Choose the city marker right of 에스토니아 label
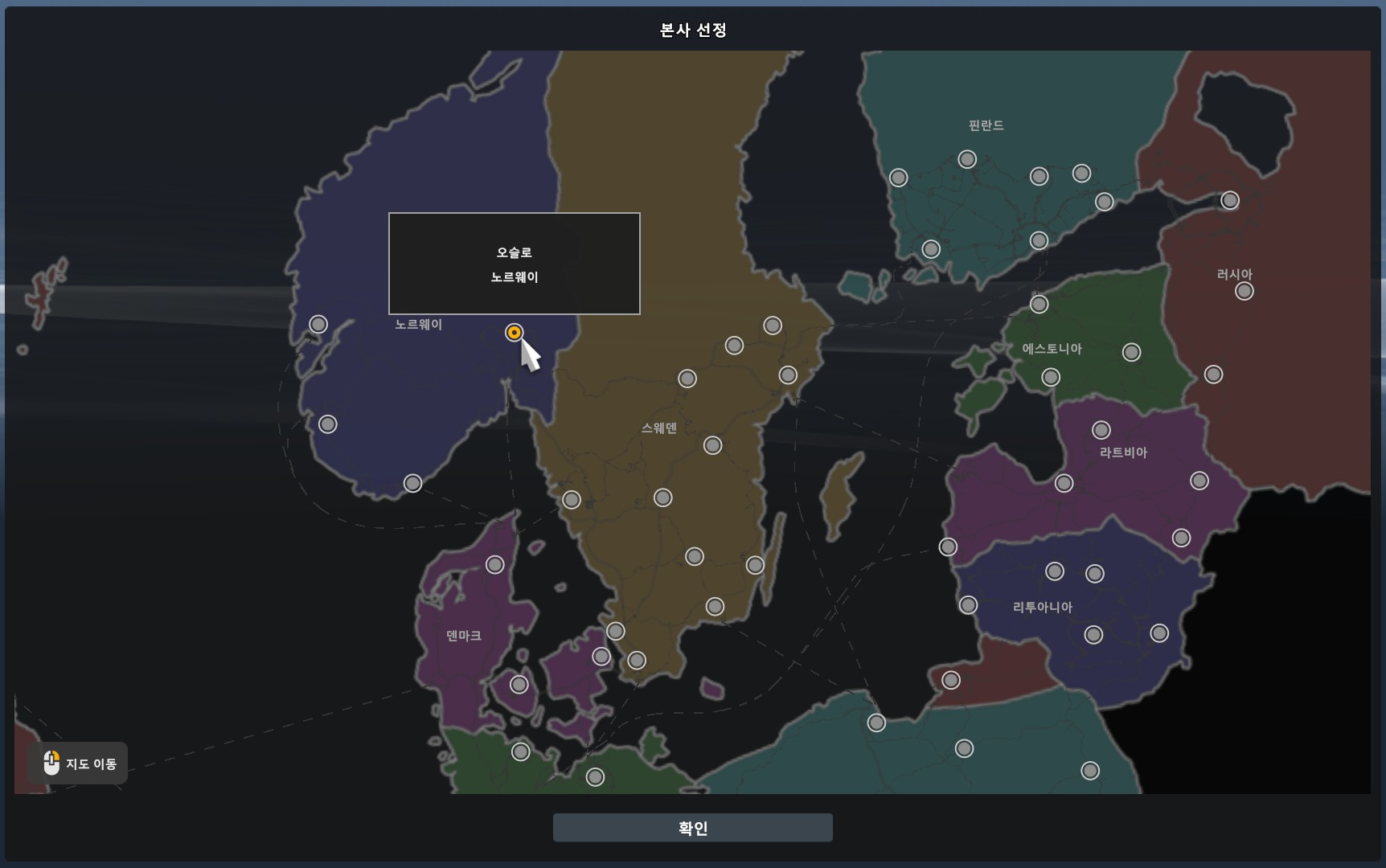1386x868 pixels. [1131, 352]
